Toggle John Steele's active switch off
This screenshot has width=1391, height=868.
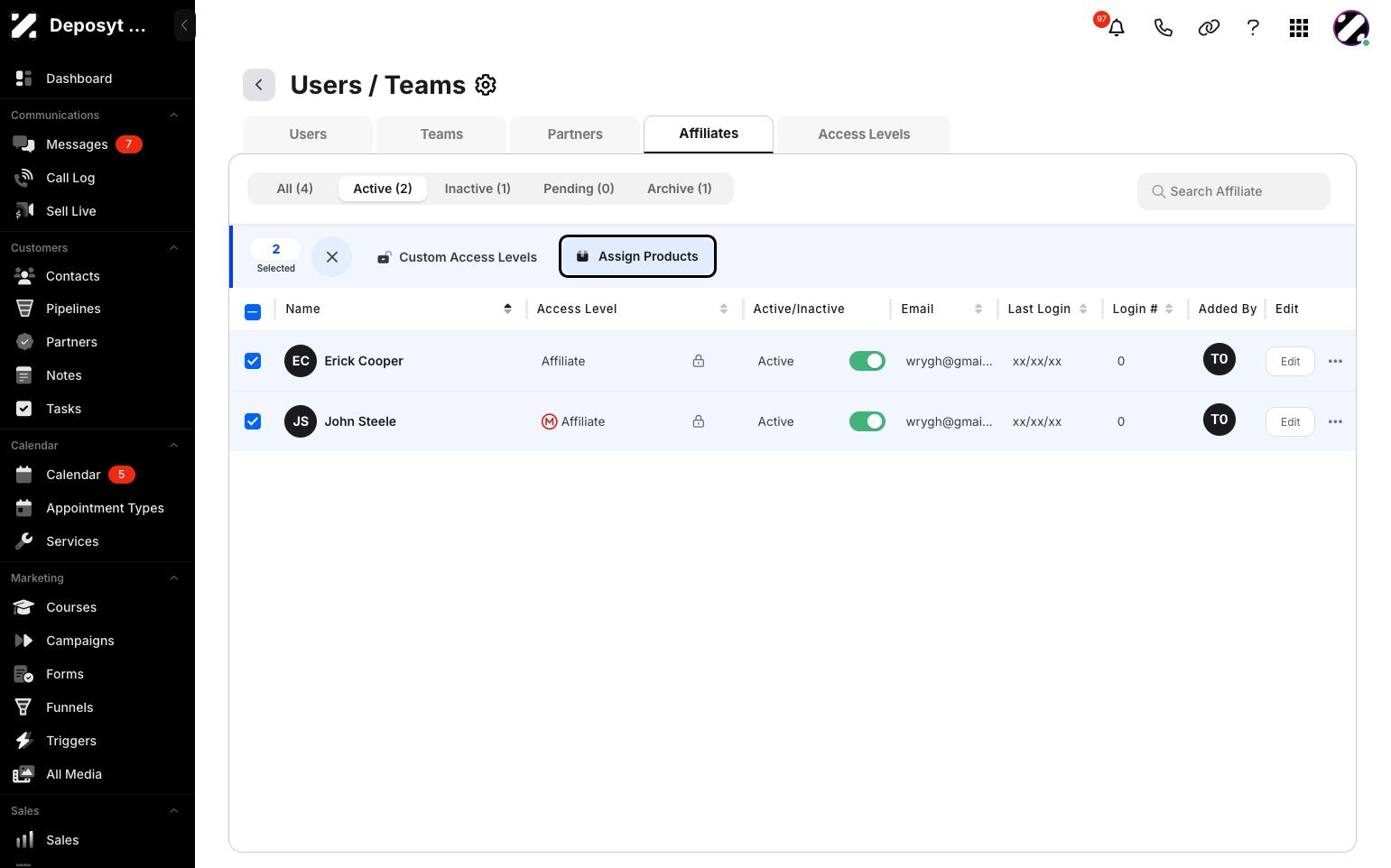tap(867, 421)
